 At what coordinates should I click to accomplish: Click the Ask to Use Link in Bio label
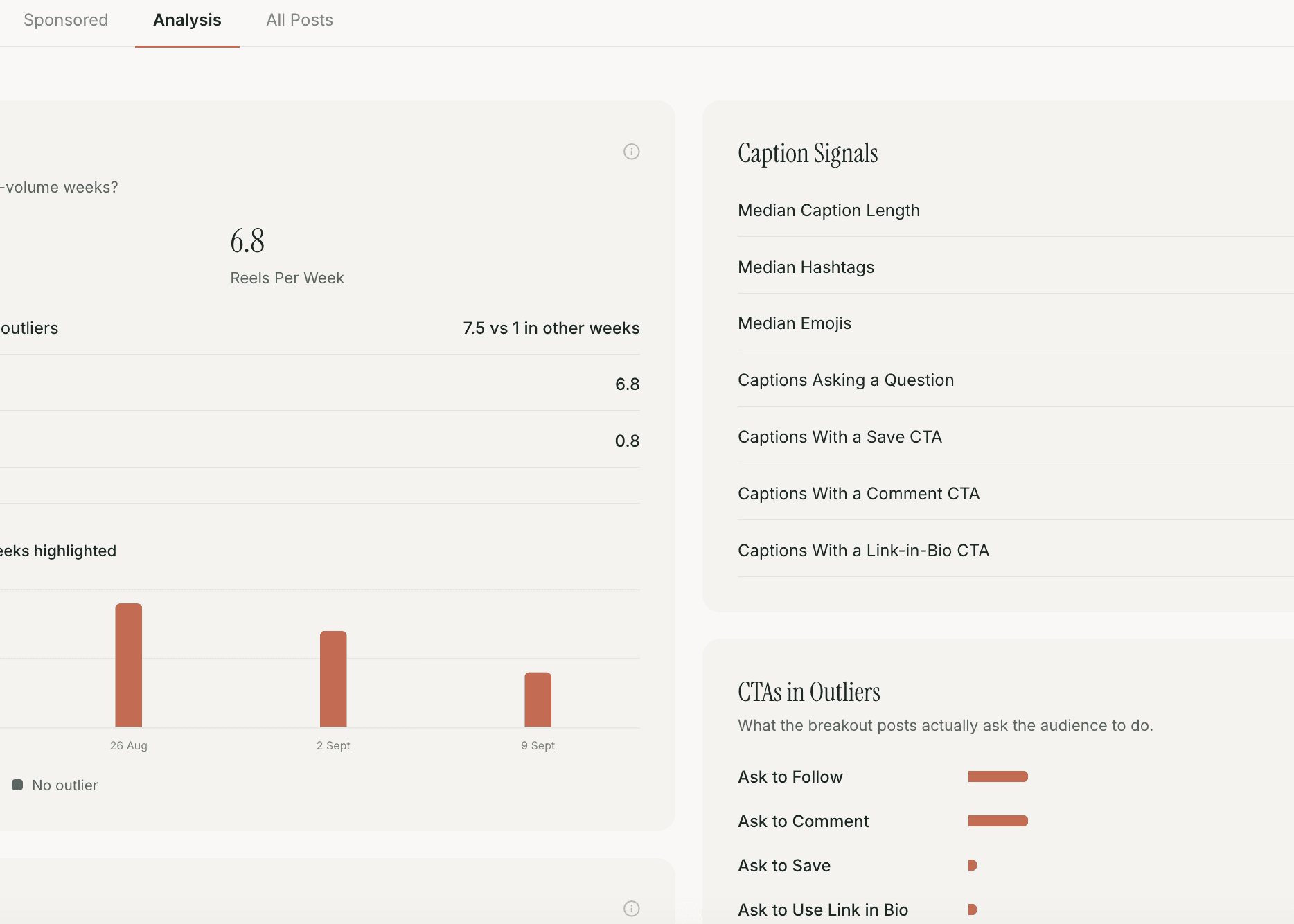(823, 910)
